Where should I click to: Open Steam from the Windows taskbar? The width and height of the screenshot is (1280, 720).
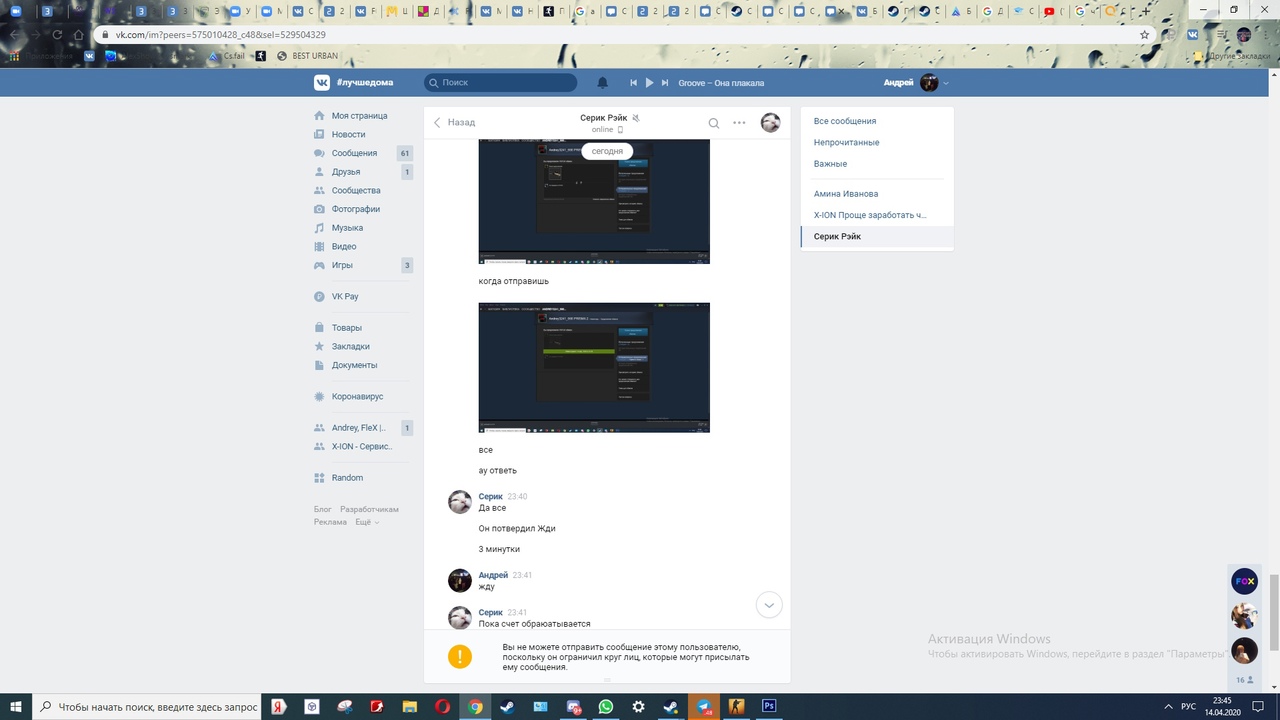point(507,706)
